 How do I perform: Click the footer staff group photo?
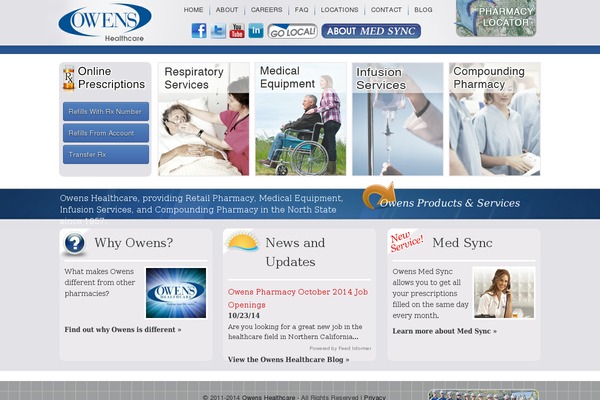(483, 395)
